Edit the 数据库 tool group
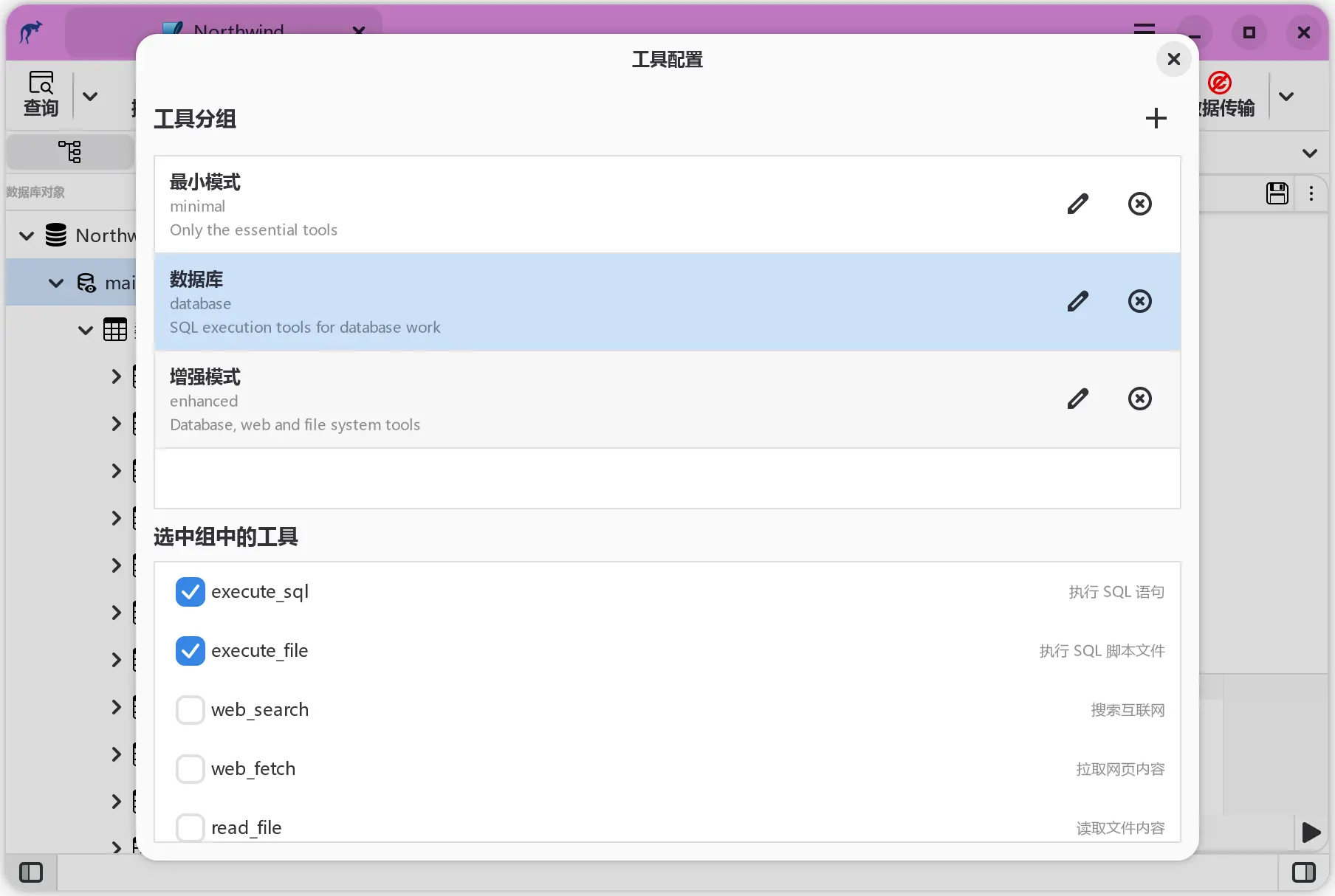 point(1078,301)
